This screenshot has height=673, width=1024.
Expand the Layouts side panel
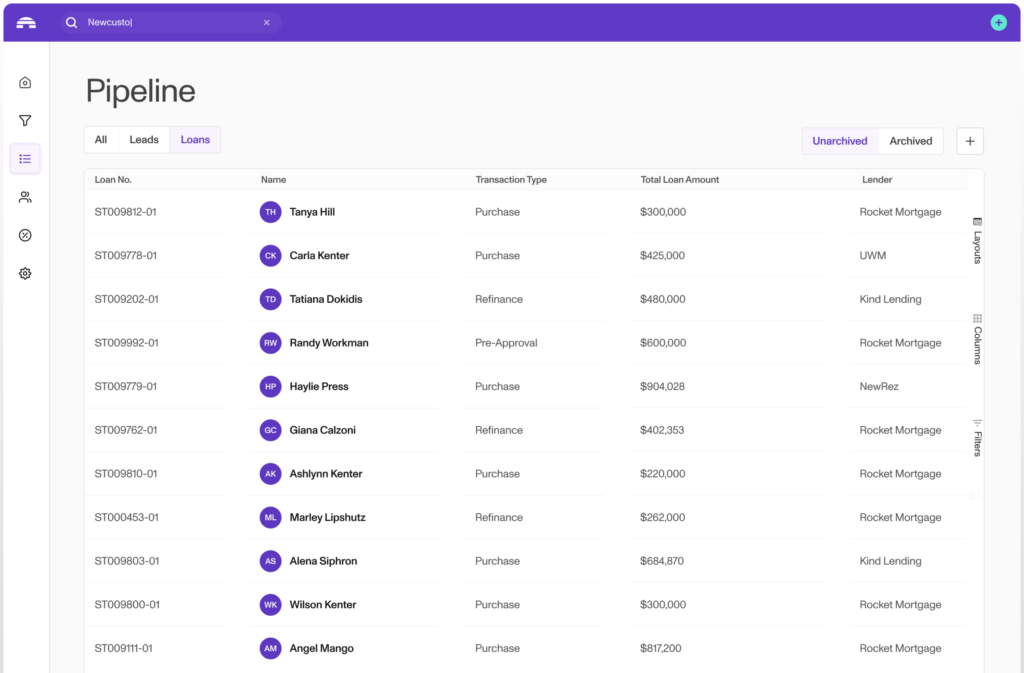pyautogui.click(x=977, y=240)
